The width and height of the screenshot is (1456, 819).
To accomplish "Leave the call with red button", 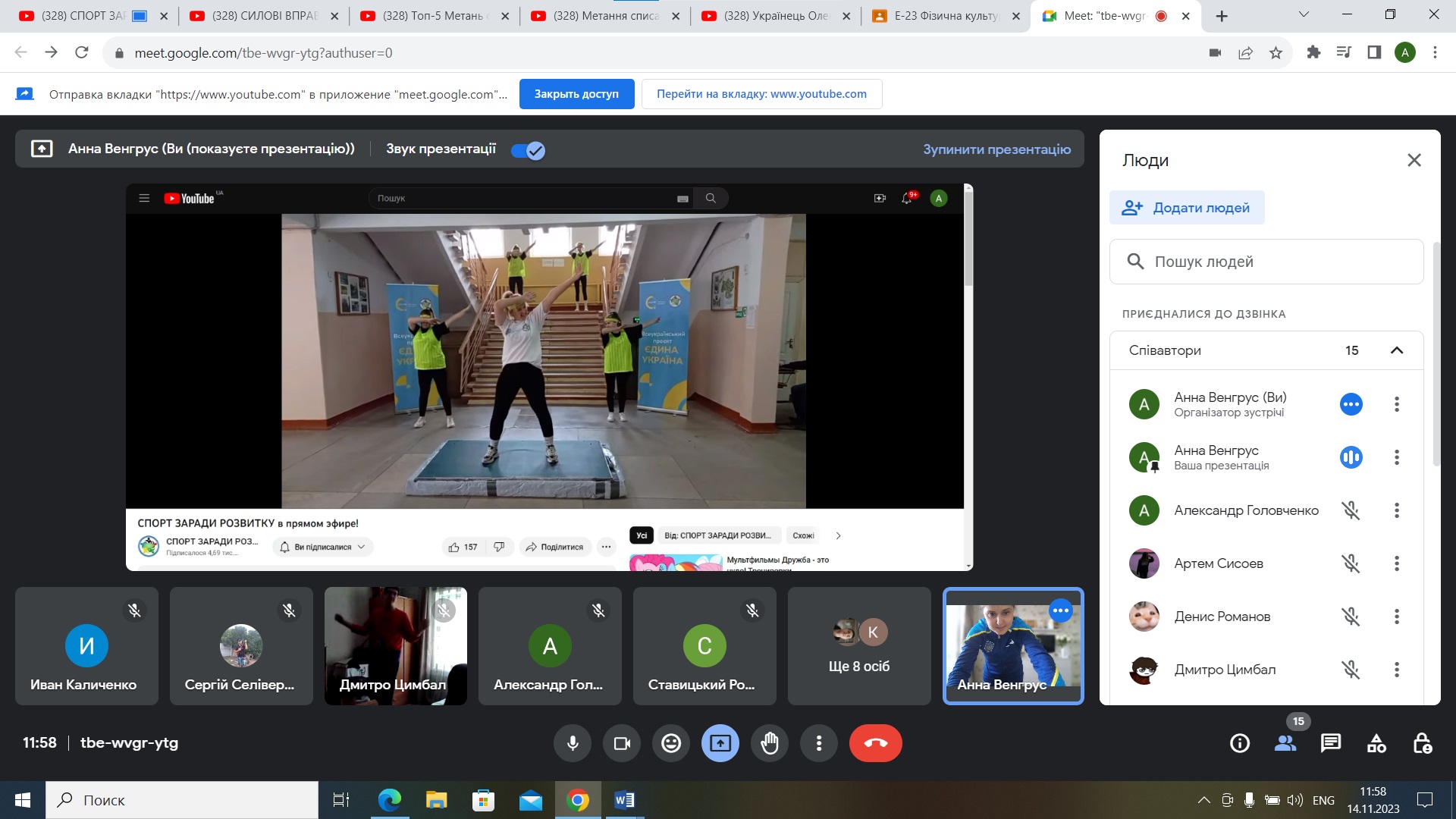I will 876,743.
